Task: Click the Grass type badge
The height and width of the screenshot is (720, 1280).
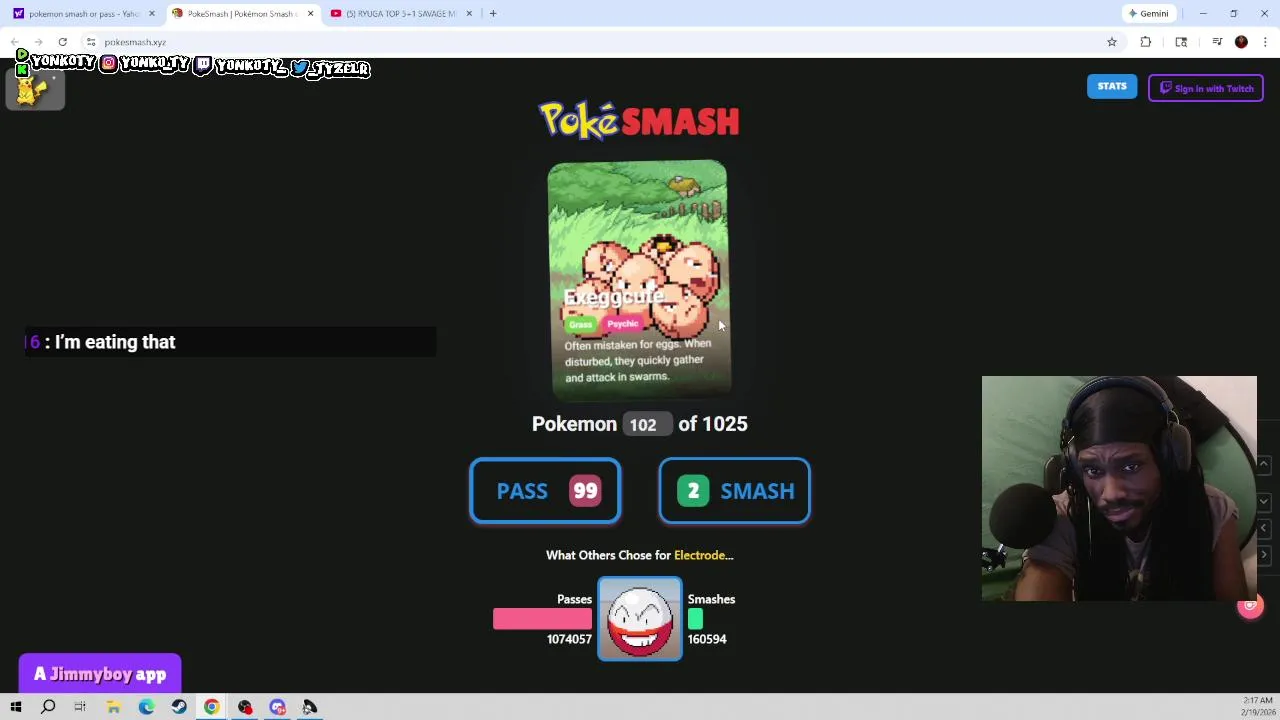Action: pos(581,324)
